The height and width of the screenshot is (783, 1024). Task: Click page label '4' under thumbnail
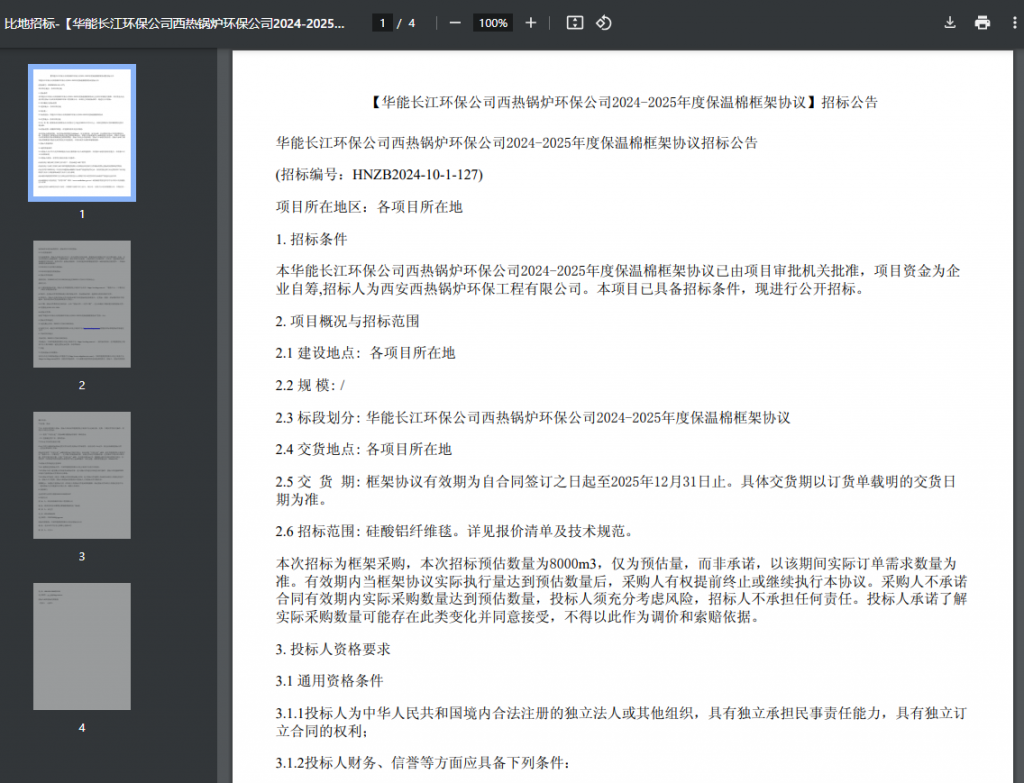(x=82, y=727)
